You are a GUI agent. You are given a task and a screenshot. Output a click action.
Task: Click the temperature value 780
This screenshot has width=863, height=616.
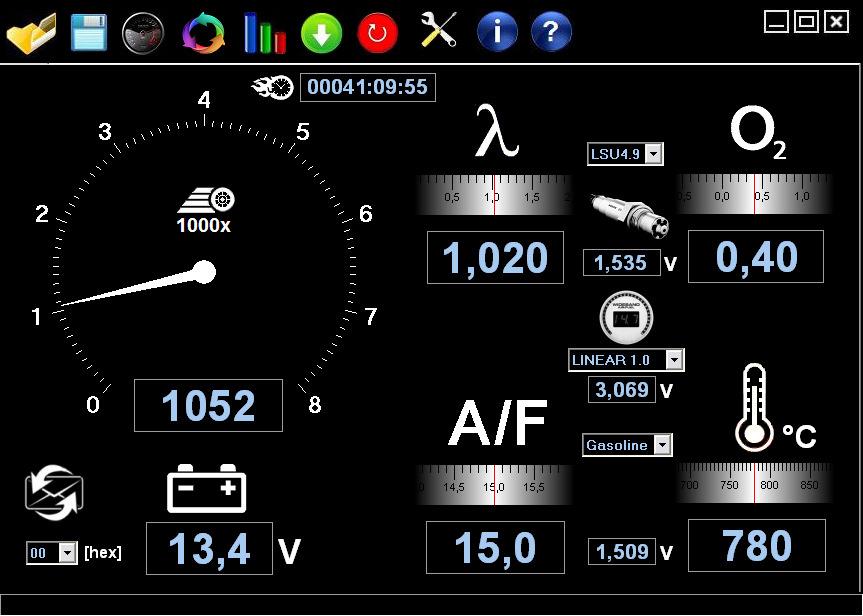coord(757,546)
